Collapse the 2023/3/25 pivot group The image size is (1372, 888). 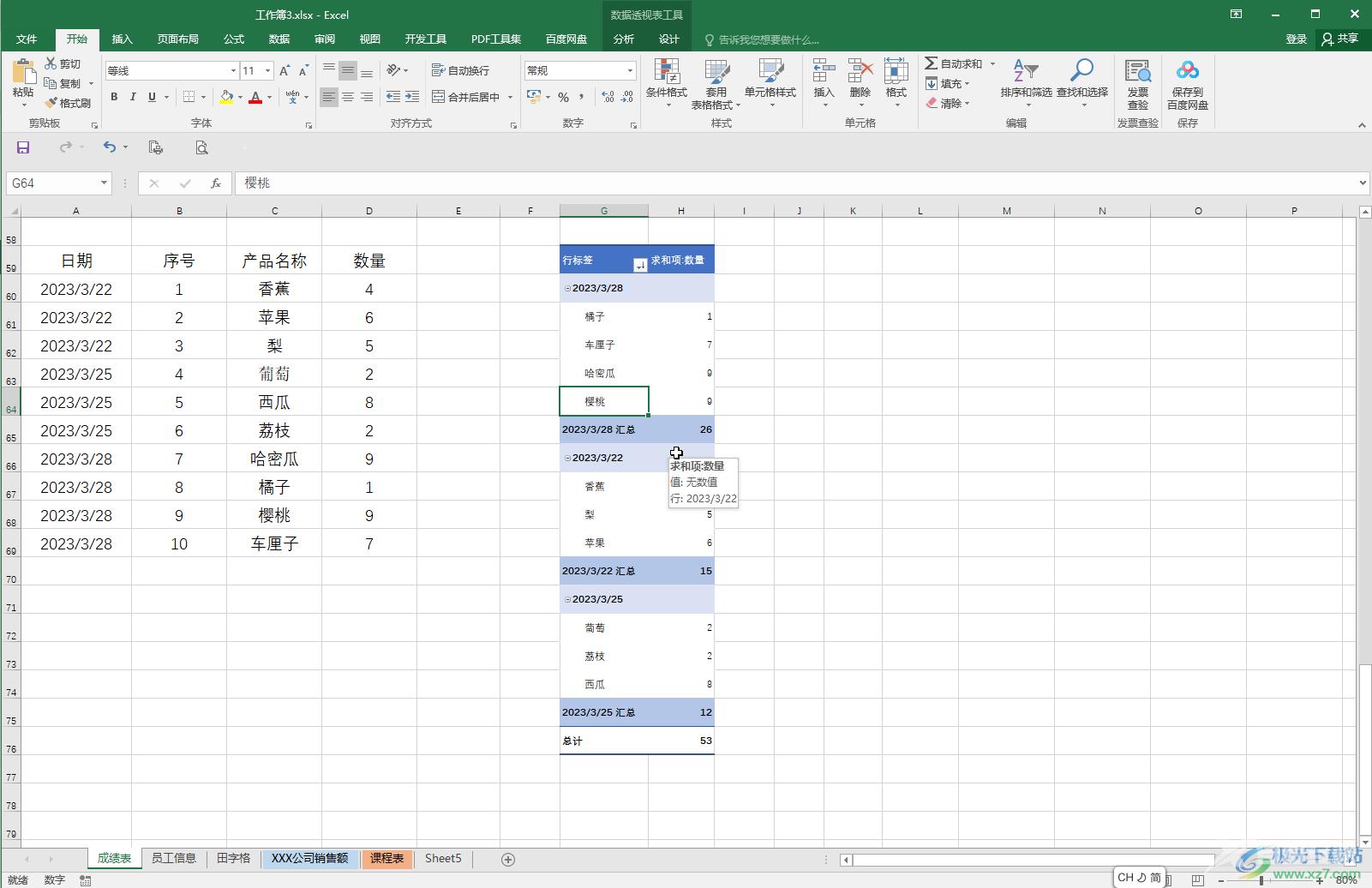567,599
